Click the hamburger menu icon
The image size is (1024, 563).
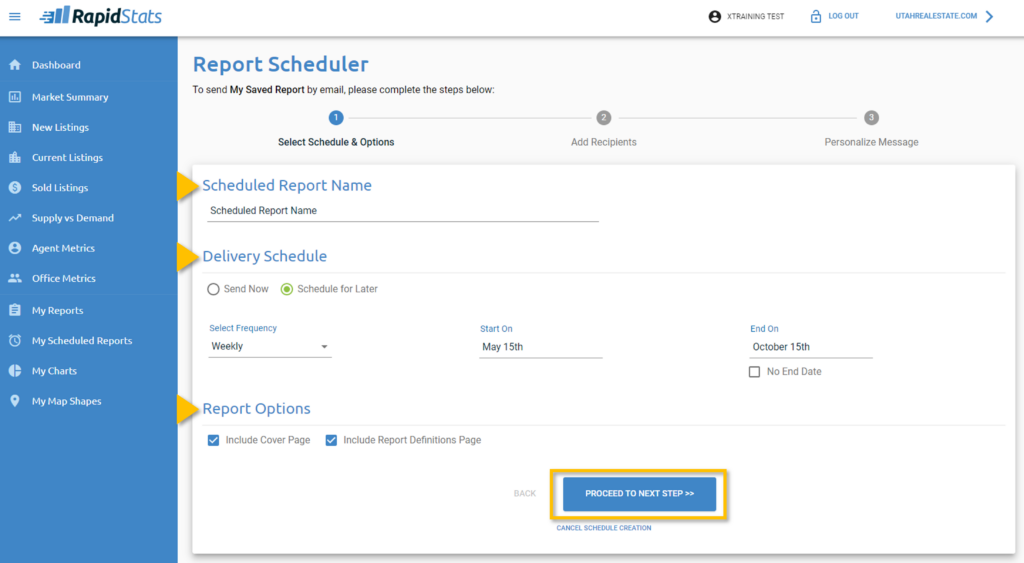15,17
